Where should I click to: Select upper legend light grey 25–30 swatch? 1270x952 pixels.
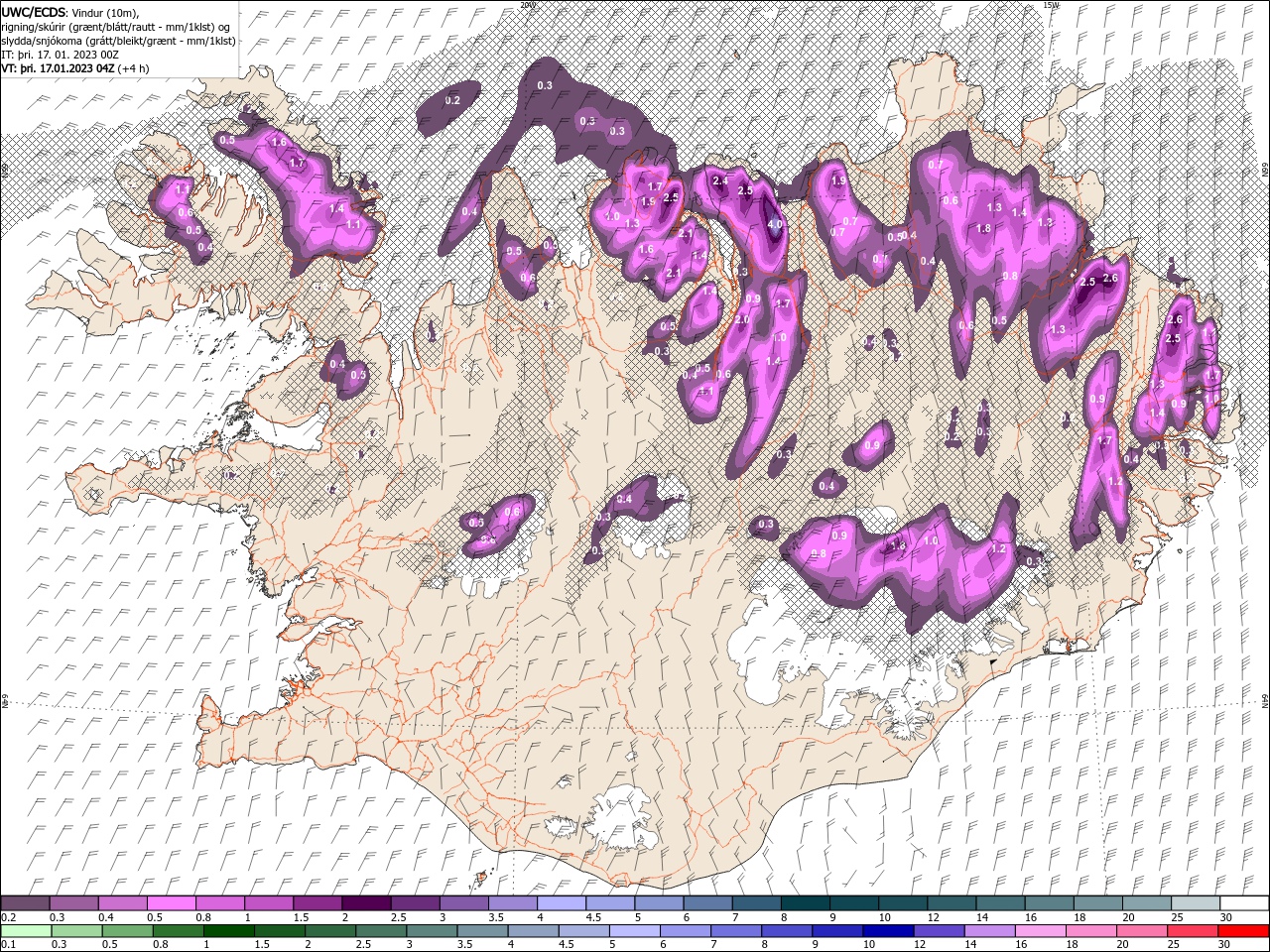pos(1196,902)
